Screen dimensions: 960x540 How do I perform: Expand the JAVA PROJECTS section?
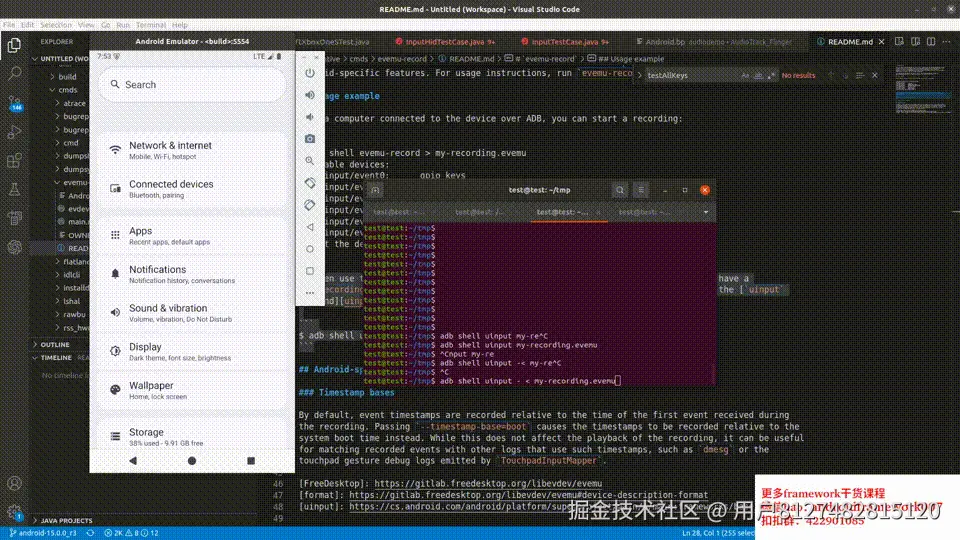[66, 520]
